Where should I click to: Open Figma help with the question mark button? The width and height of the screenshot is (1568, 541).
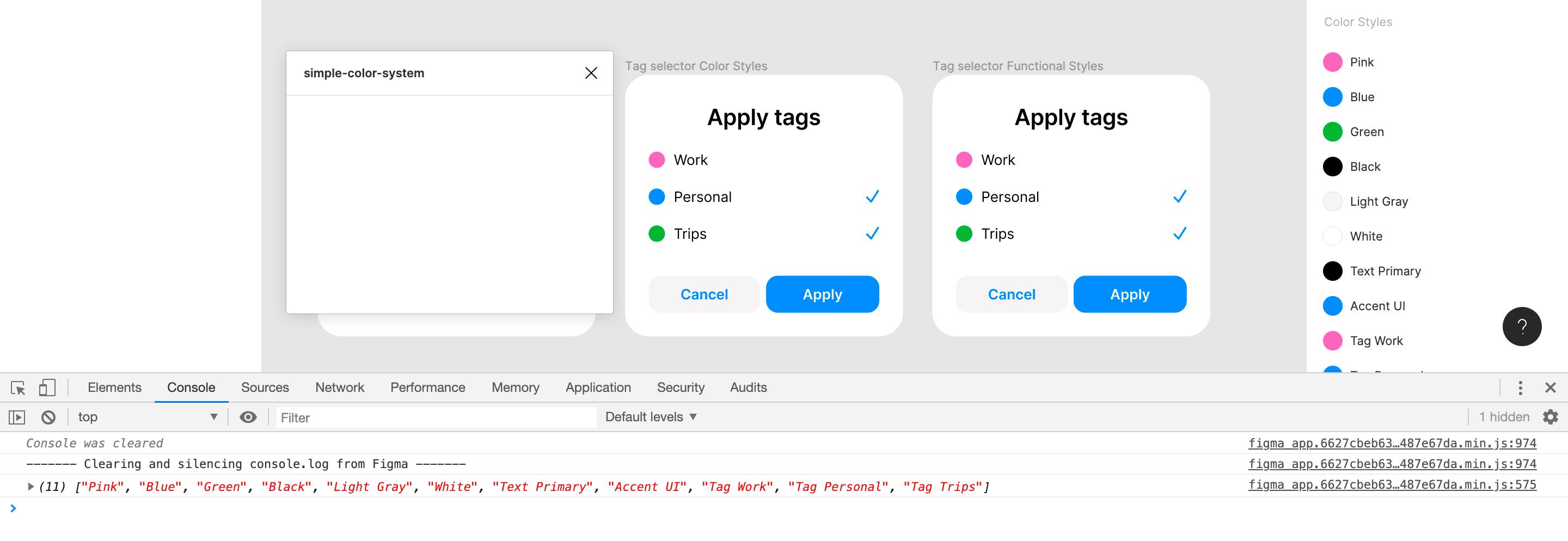point(1522,327)
